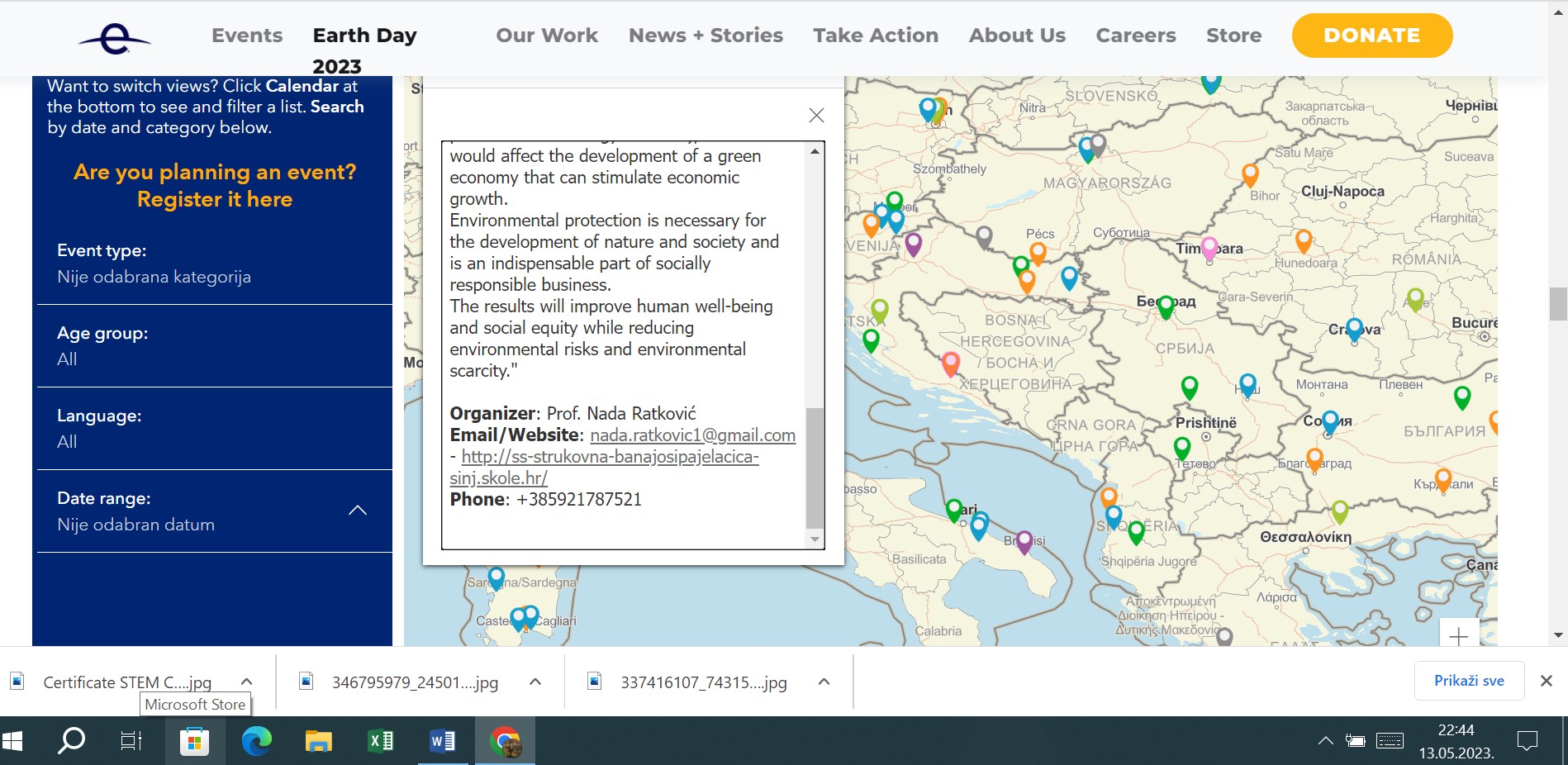Email nada.ratkovic1@gmail.com link

click(x=692, y=435)
